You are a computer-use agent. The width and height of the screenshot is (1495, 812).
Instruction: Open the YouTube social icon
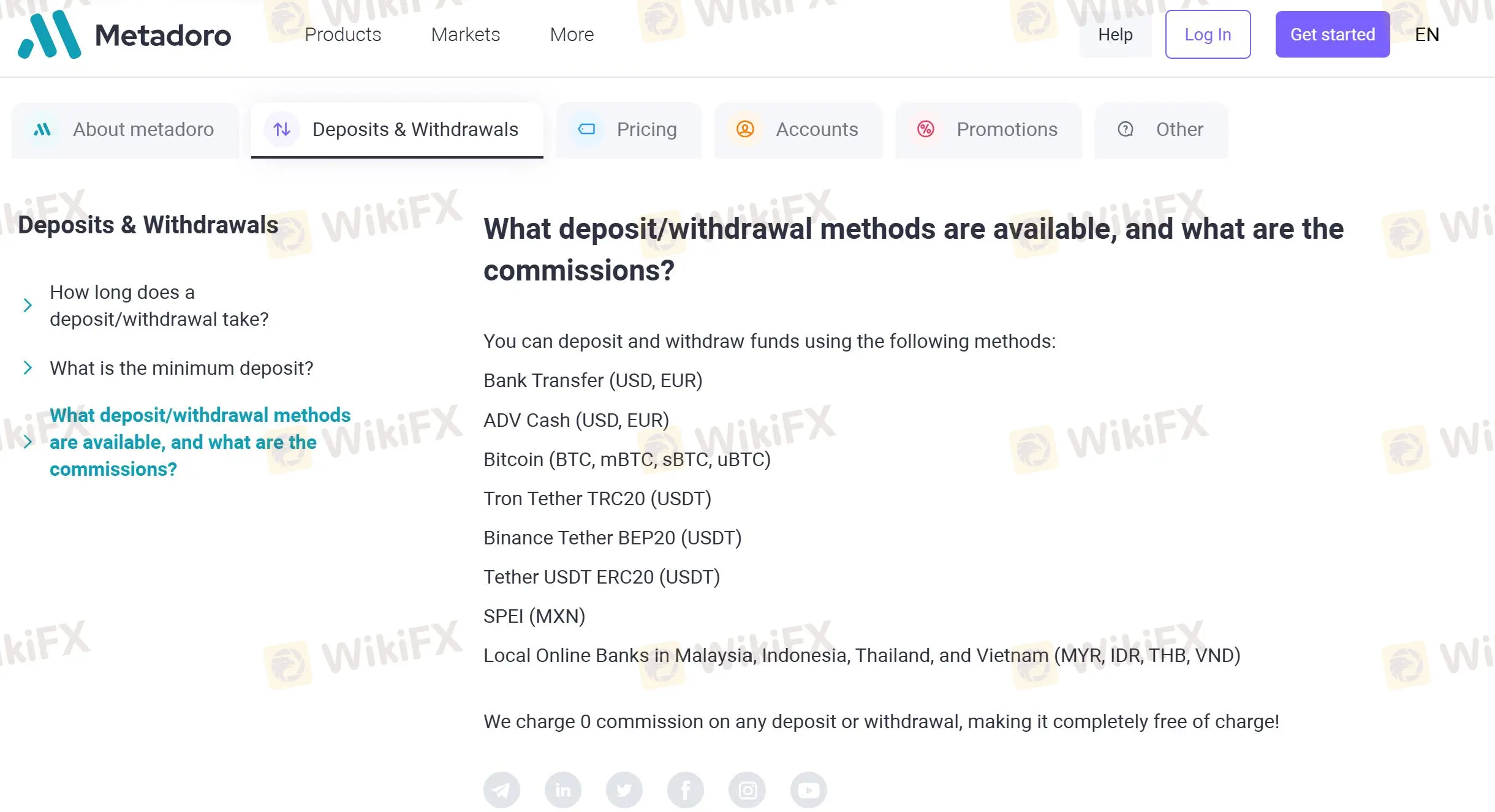pyautogui.click(x=808, y=790)
